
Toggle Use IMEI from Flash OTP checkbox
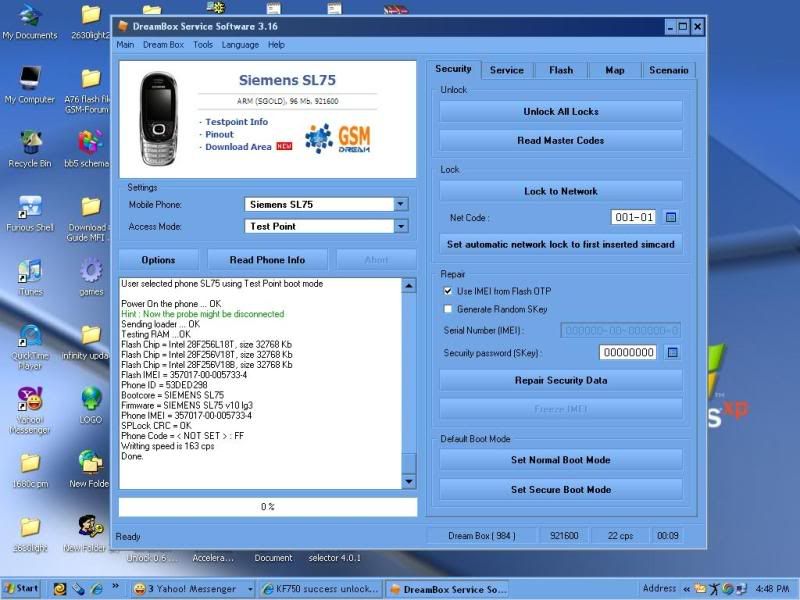[x=447, y=291]
